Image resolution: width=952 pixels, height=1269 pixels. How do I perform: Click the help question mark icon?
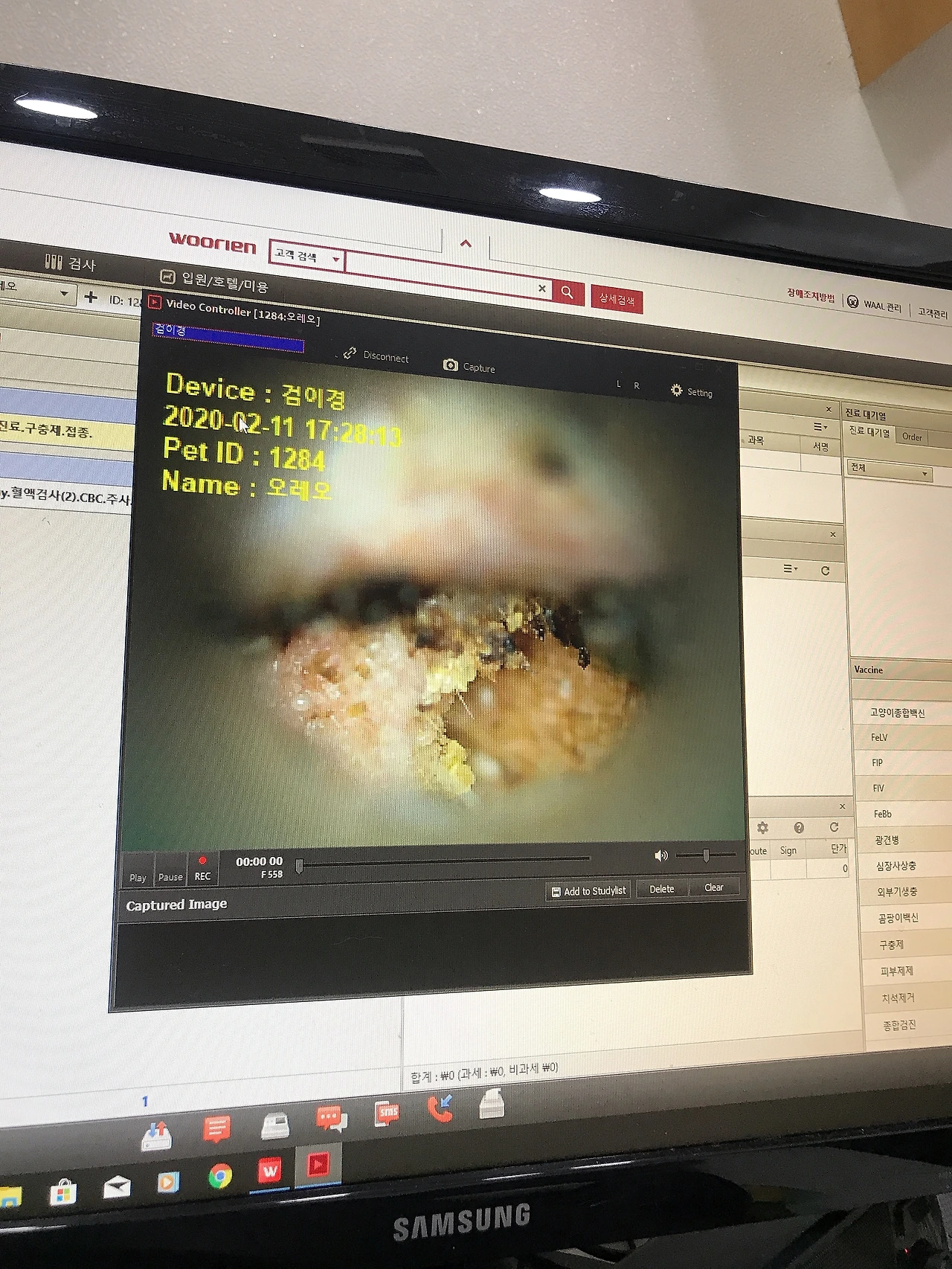point(799,827)
